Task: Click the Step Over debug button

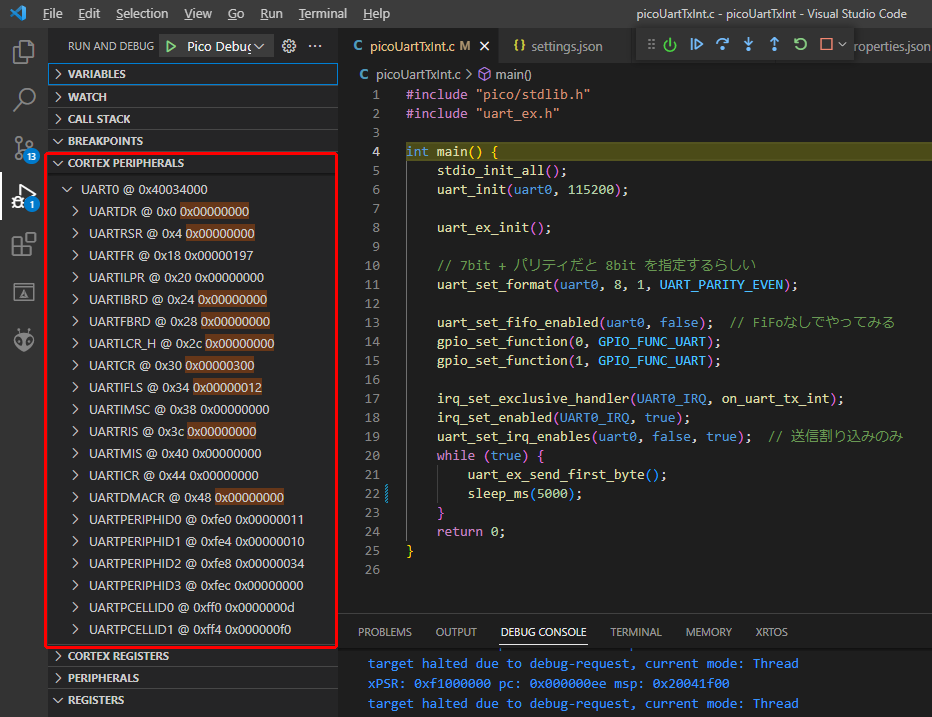Action: (722, 45)
